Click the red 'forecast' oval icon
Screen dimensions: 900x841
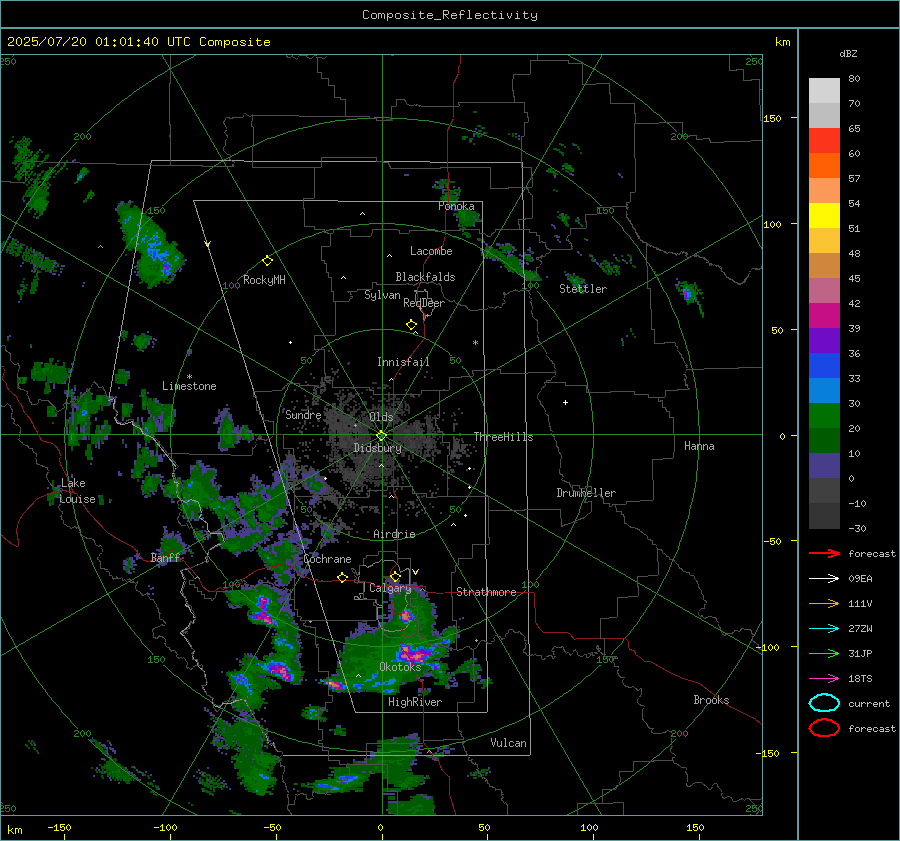pyautogui.click(x=824, y=728)
